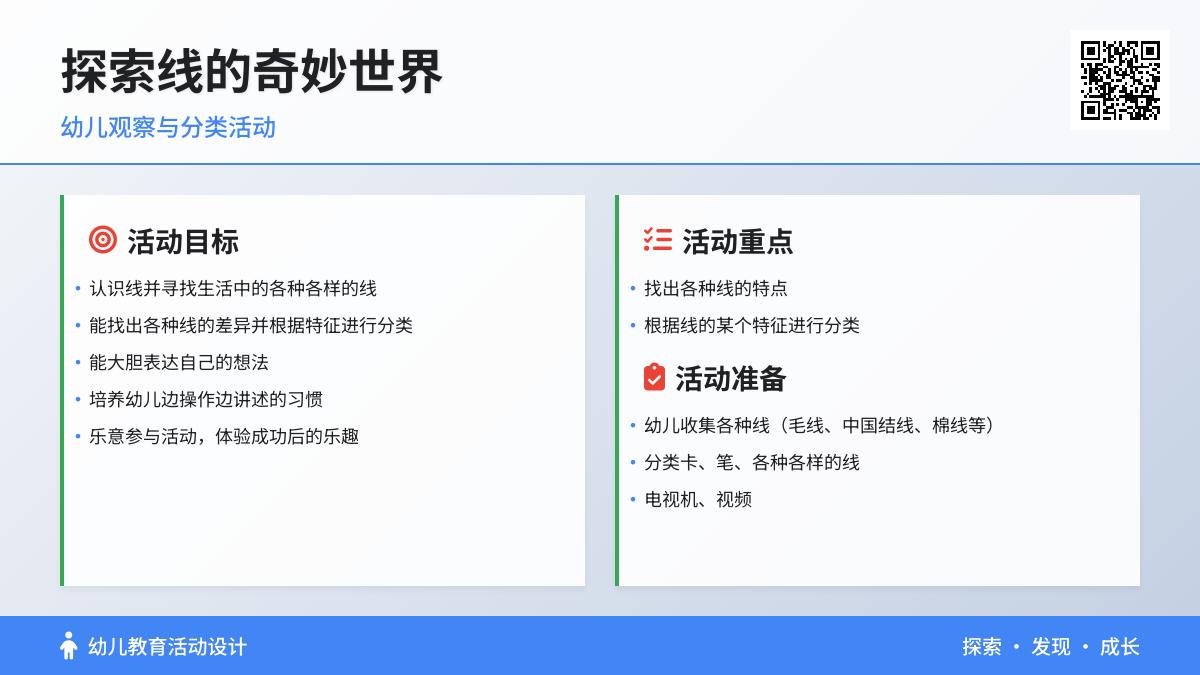Click the bullet 分类卡、笔、各种各样的线
Image resolution: width=1200 pixels, height=675 pixels.
coord(752,463)
